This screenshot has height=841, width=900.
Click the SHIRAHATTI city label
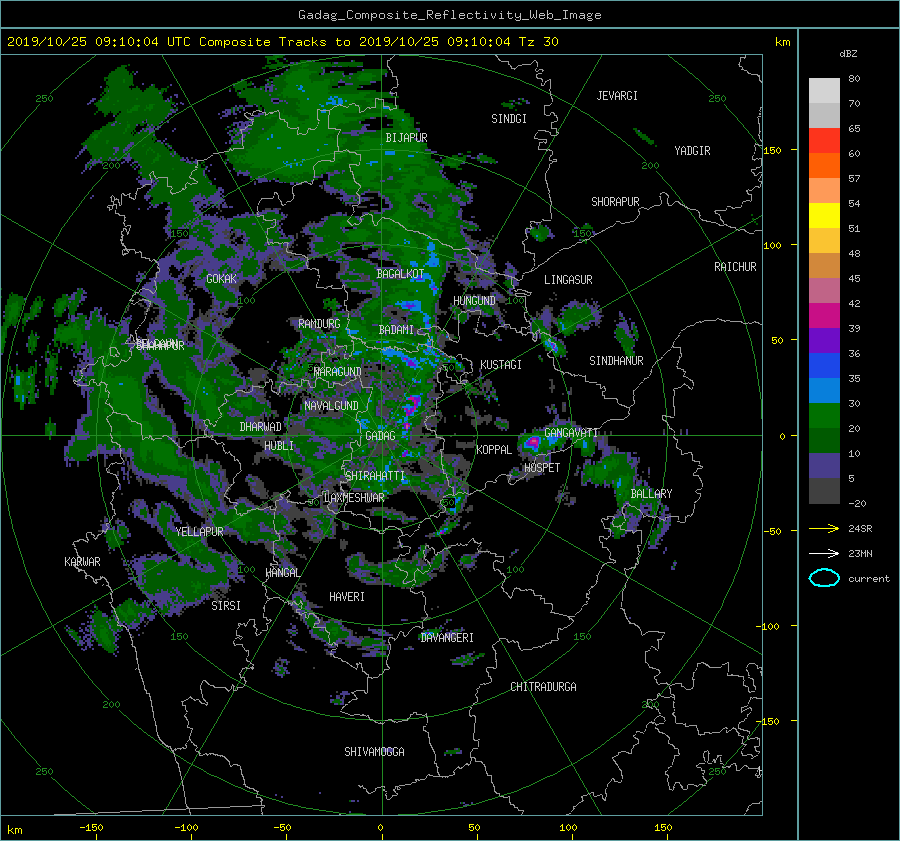[375, 476]
